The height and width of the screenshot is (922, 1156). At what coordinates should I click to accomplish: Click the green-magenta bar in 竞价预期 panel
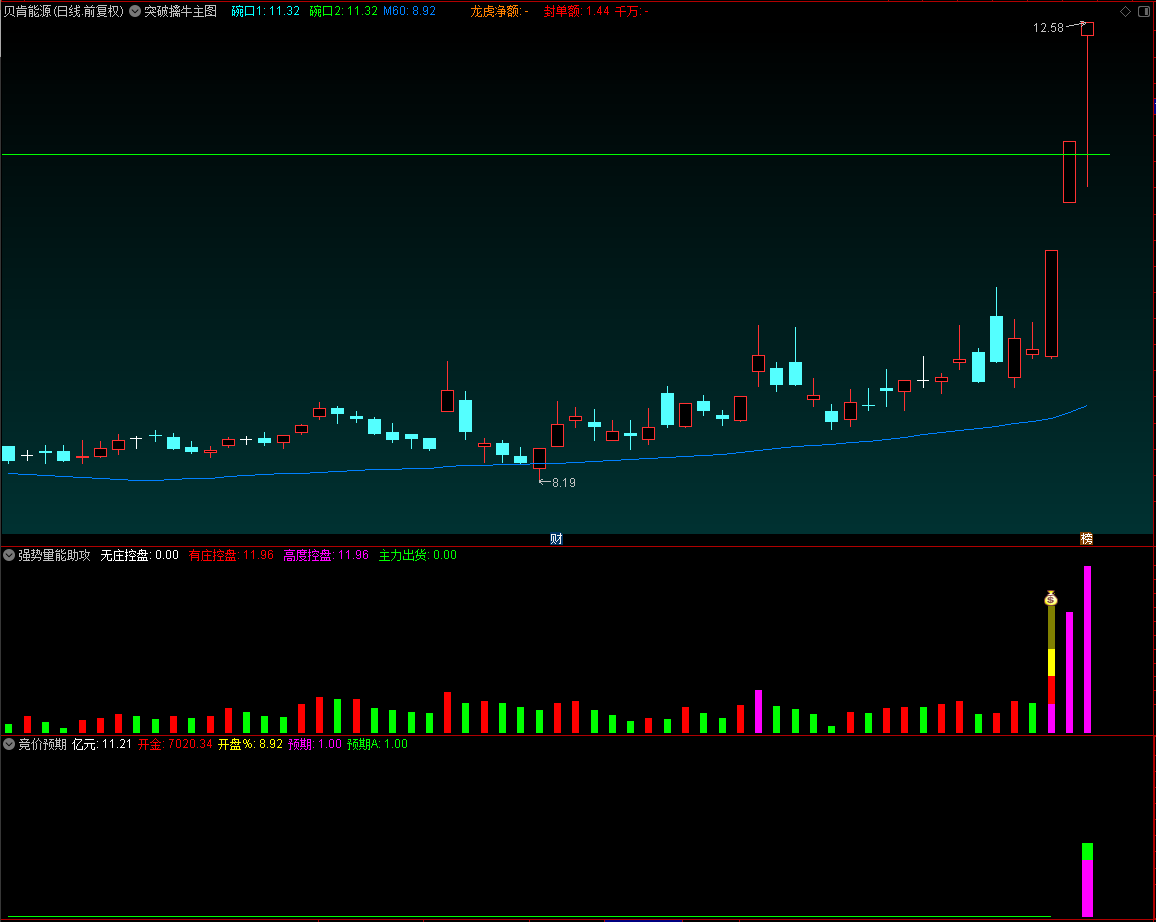pyautogui.click(x=1087, y=879)
